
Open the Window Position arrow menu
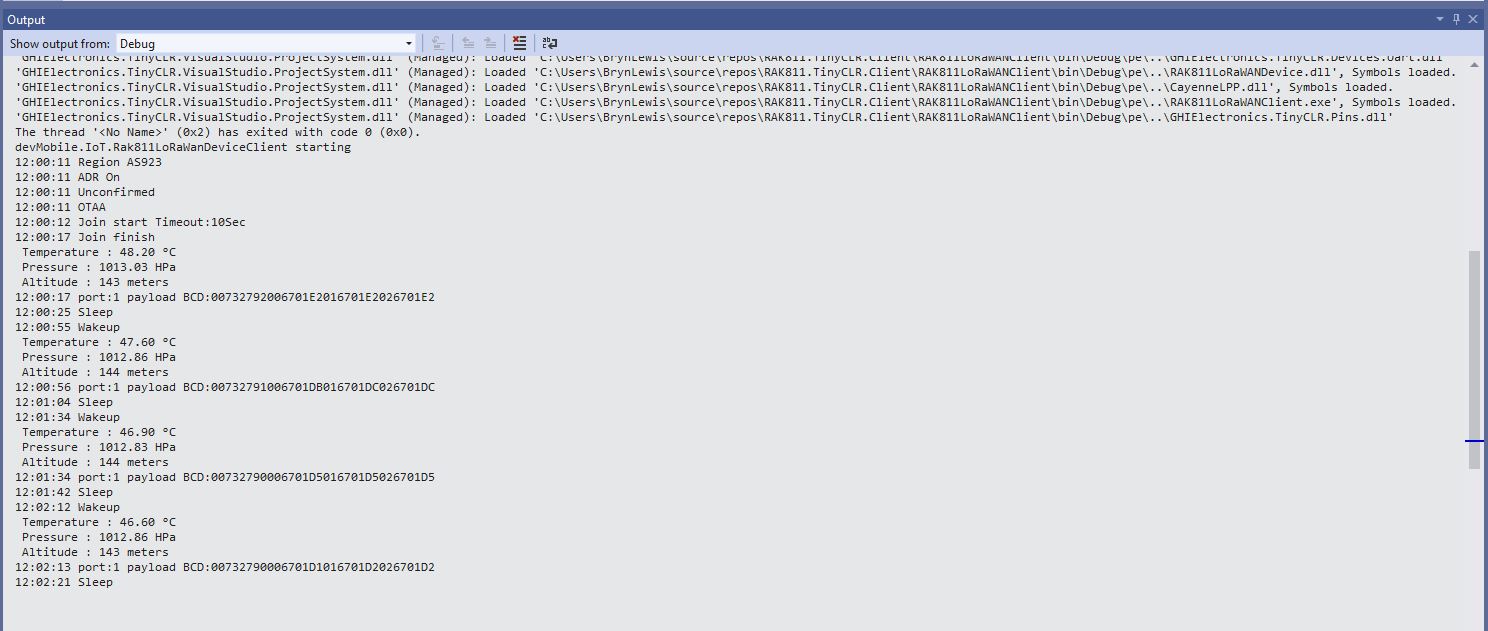coord(1440,19)
